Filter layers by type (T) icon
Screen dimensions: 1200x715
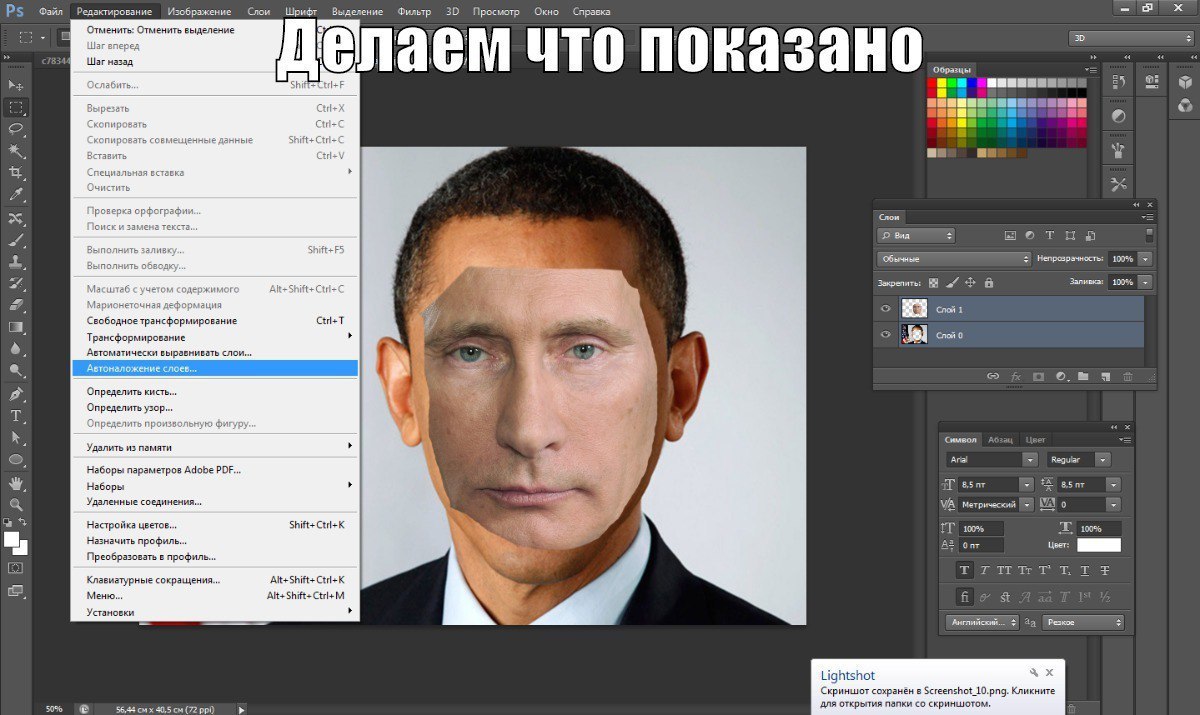click(x=1050, y=235)
